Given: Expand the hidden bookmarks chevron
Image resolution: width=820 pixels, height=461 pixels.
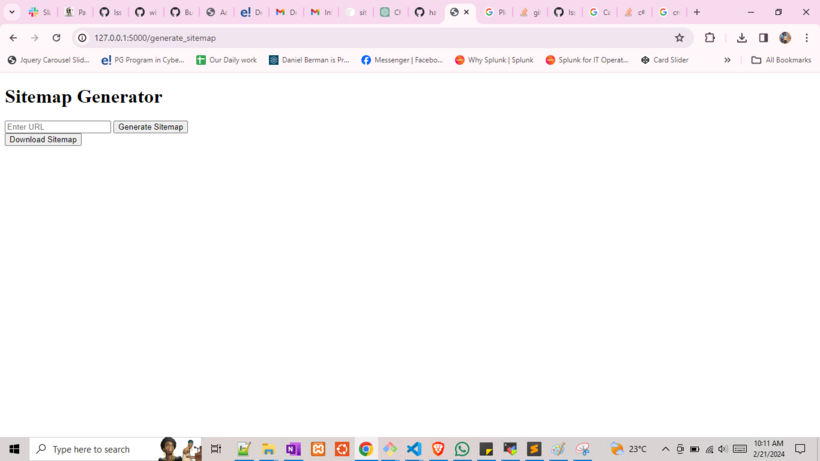Looking at the screenshot, I should [x=727, y=60].
